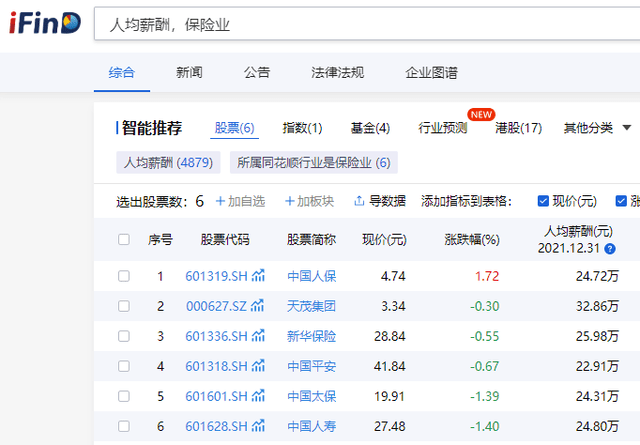Open the 新华保险 stock name link
This screenshot has width=640, height=445.
click(x=311, y=336)
